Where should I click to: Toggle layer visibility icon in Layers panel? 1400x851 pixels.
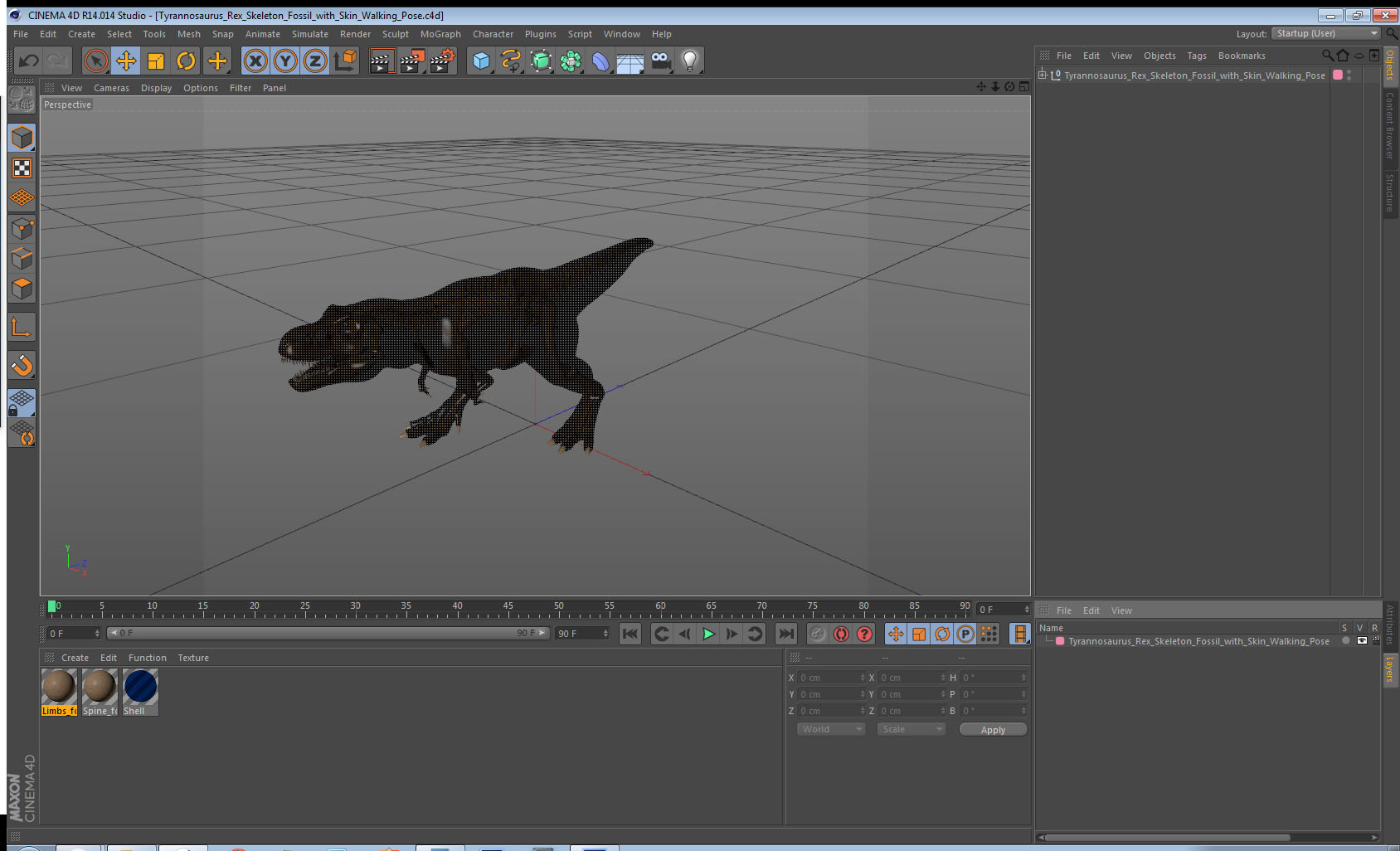1362,641
